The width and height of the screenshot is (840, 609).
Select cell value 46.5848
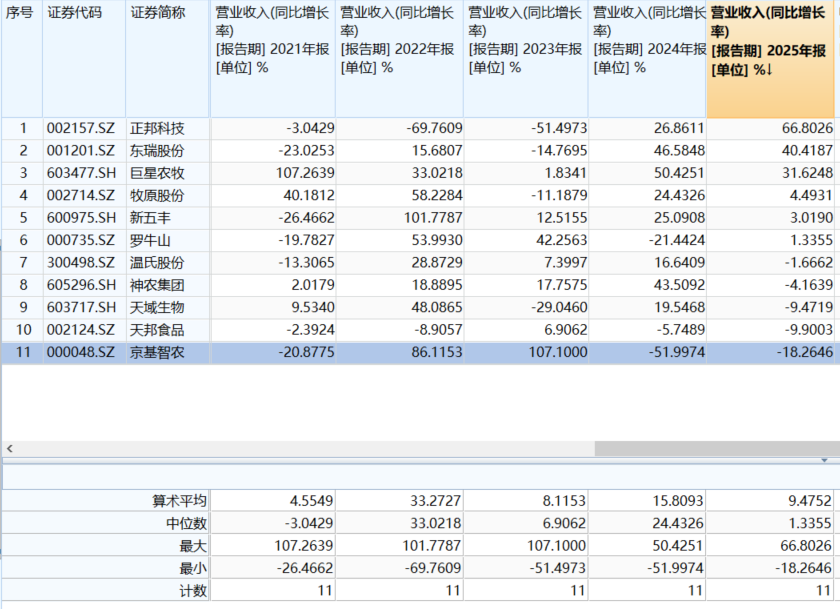[679, 151]
